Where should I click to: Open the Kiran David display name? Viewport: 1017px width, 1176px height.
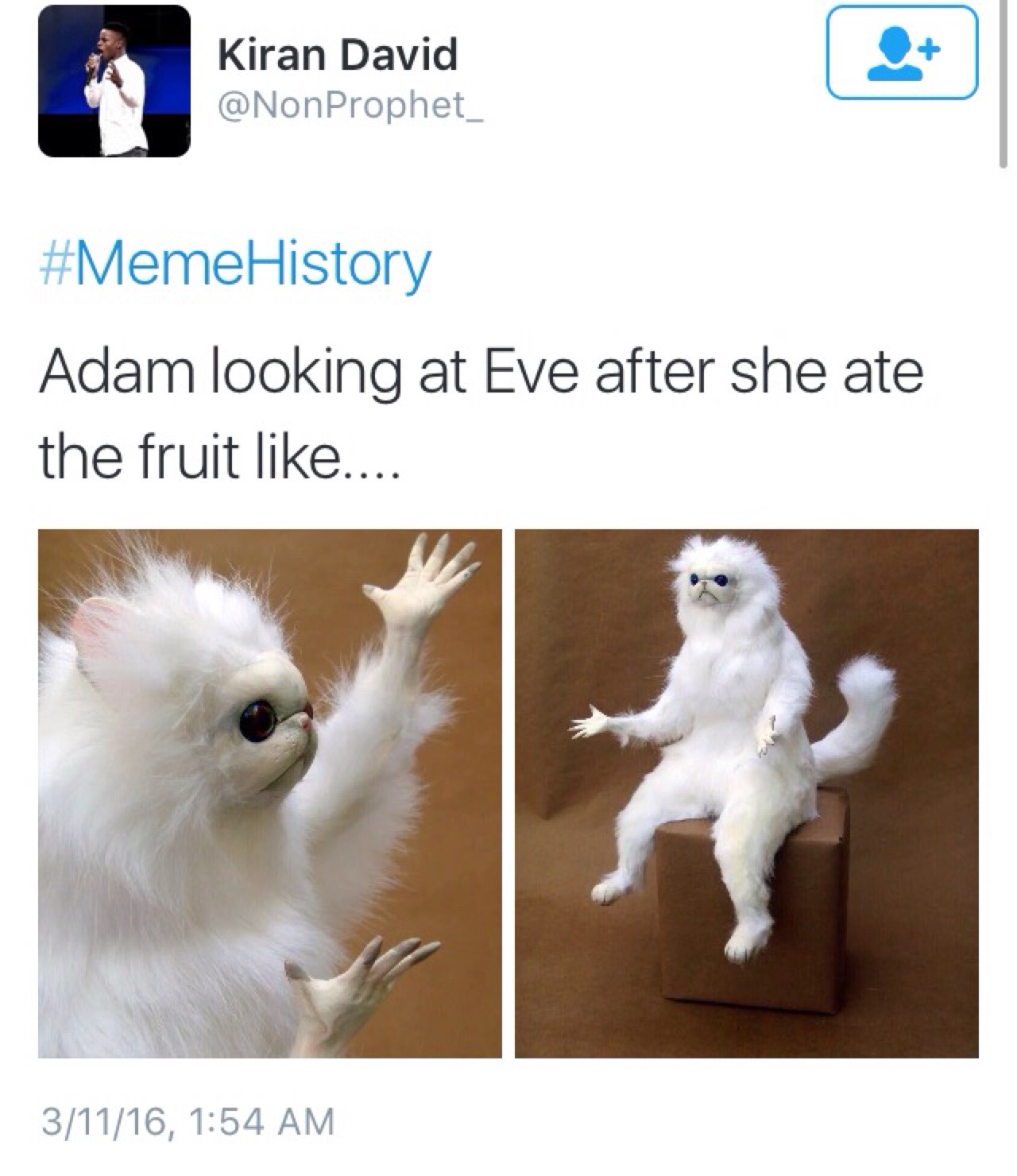(338, 55)
